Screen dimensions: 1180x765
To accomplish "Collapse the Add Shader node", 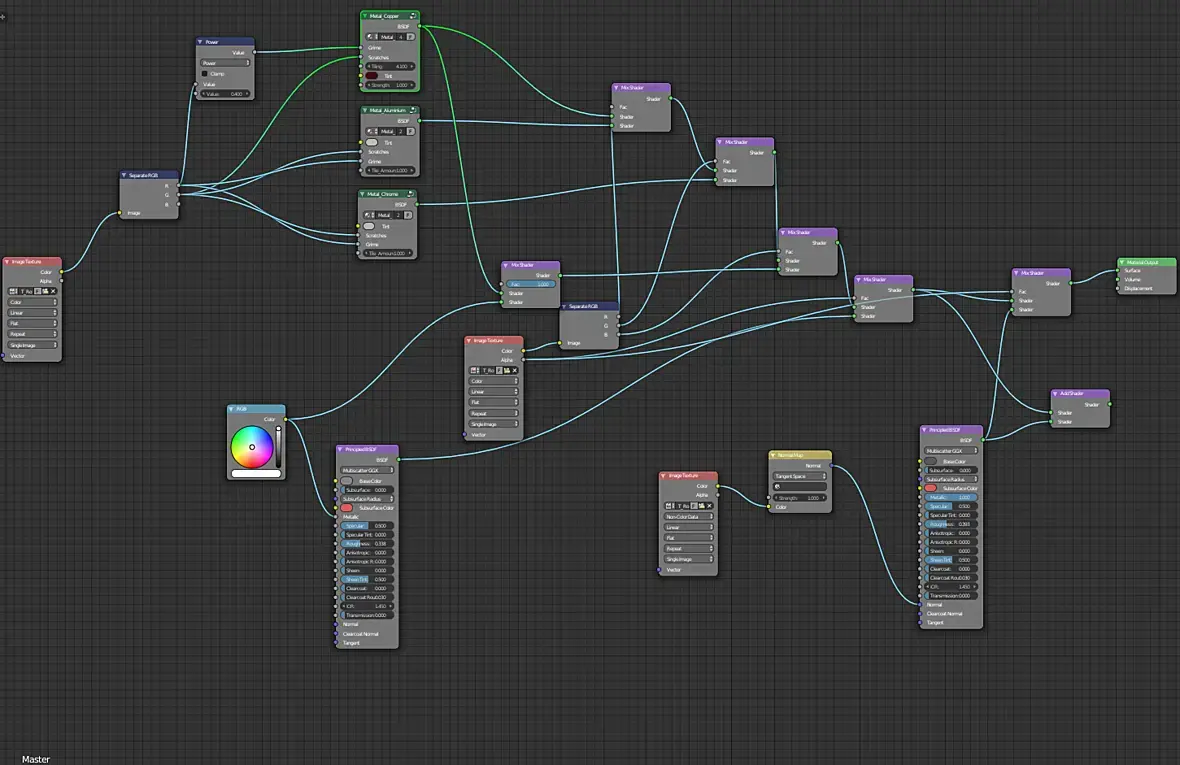I will [x=1055, y=393].
